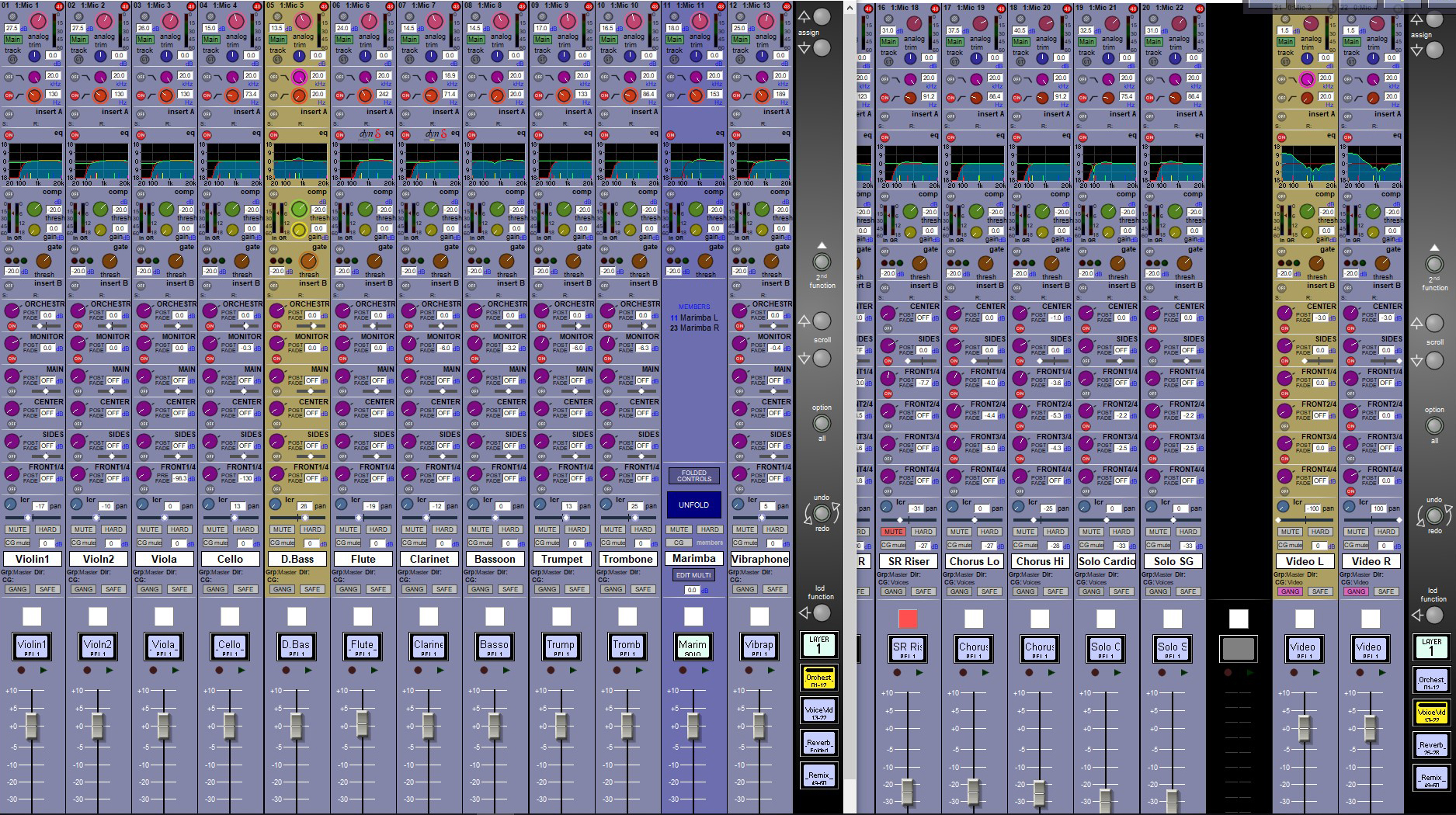This screenshot has height=815, width=1456.
Task: Unfold the Marimba folded controls
Action: coord(693,505)
